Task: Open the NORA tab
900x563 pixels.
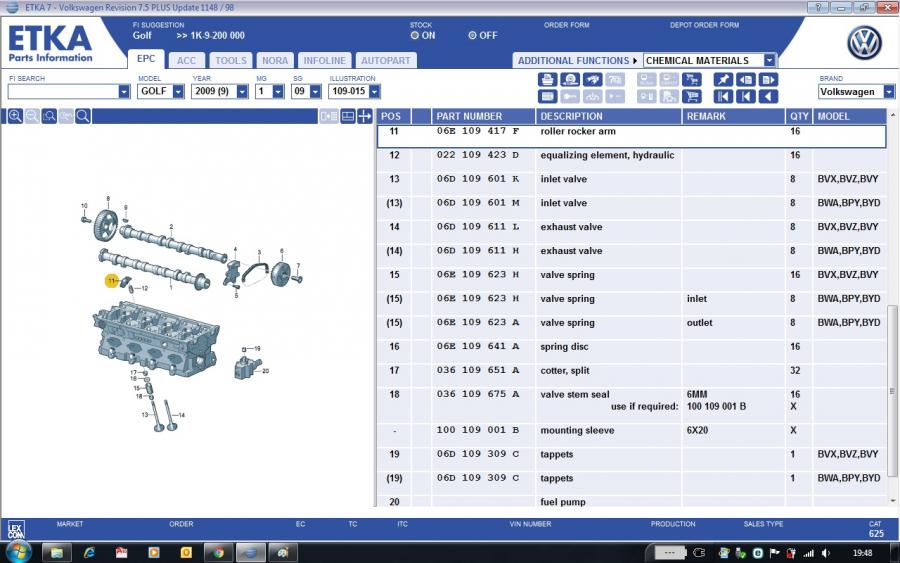Action: click(x=275, y=60)
